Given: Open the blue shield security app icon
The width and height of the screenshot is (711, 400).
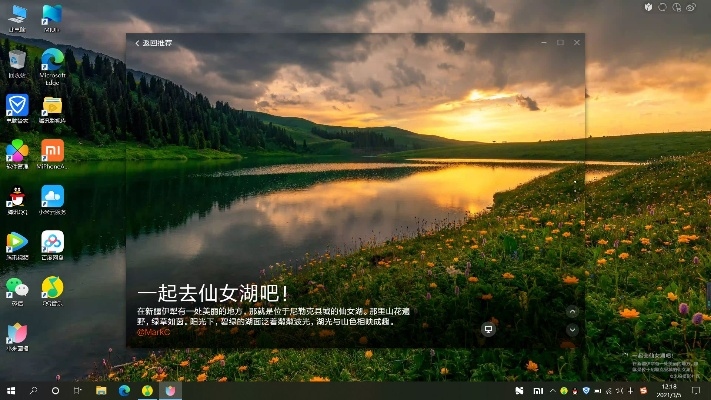Looking at the screenshot, I should coord(17,104).
